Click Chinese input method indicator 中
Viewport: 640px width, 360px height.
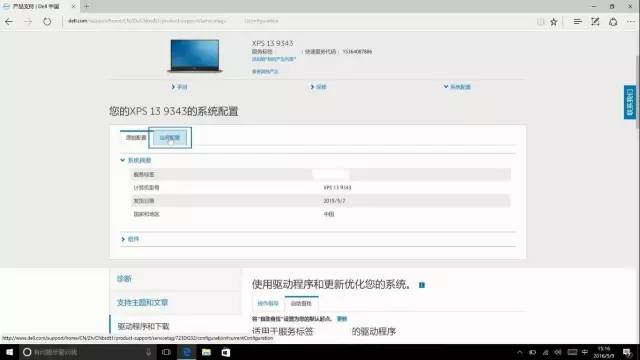tap(584, 352)
